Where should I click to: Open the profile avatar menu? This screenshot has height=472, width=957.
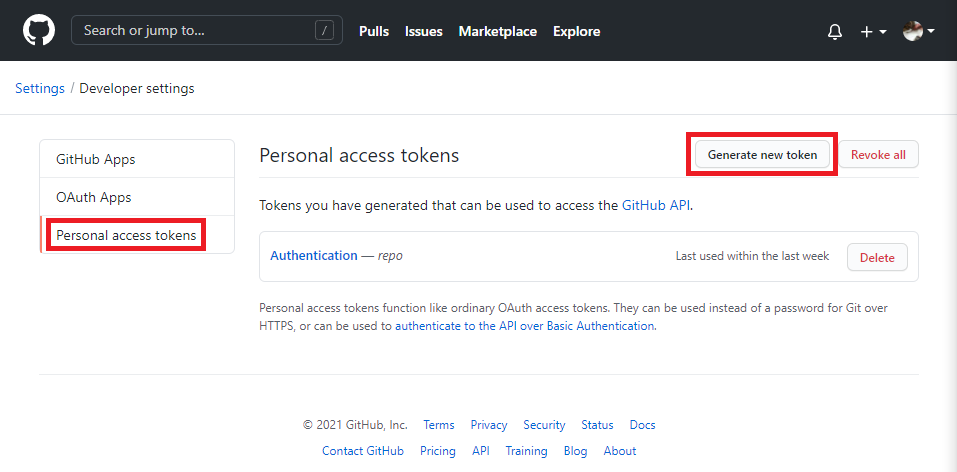coord(919,31)
